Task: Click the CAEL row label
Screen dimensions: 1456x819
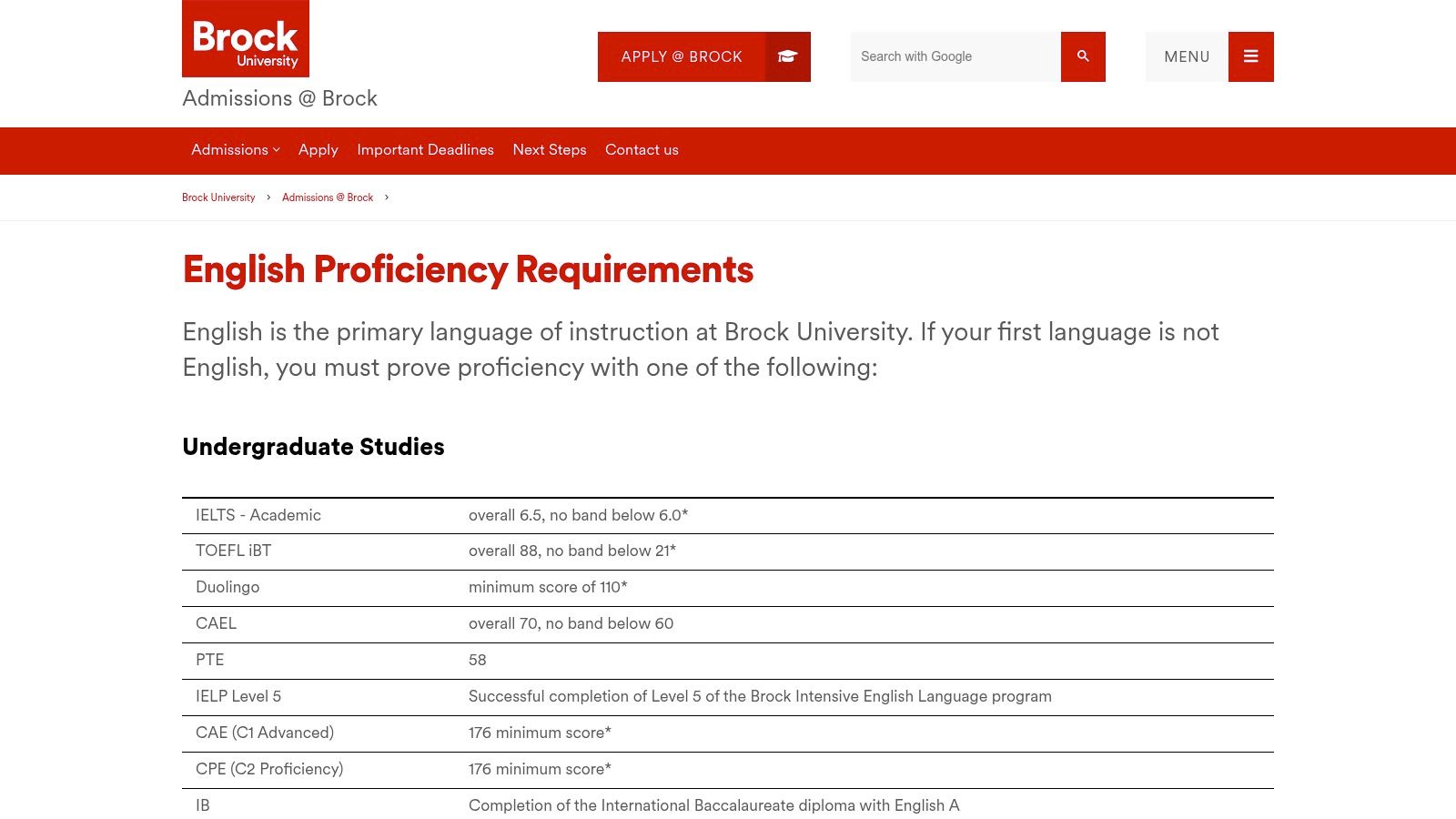Action: point(216,623)
